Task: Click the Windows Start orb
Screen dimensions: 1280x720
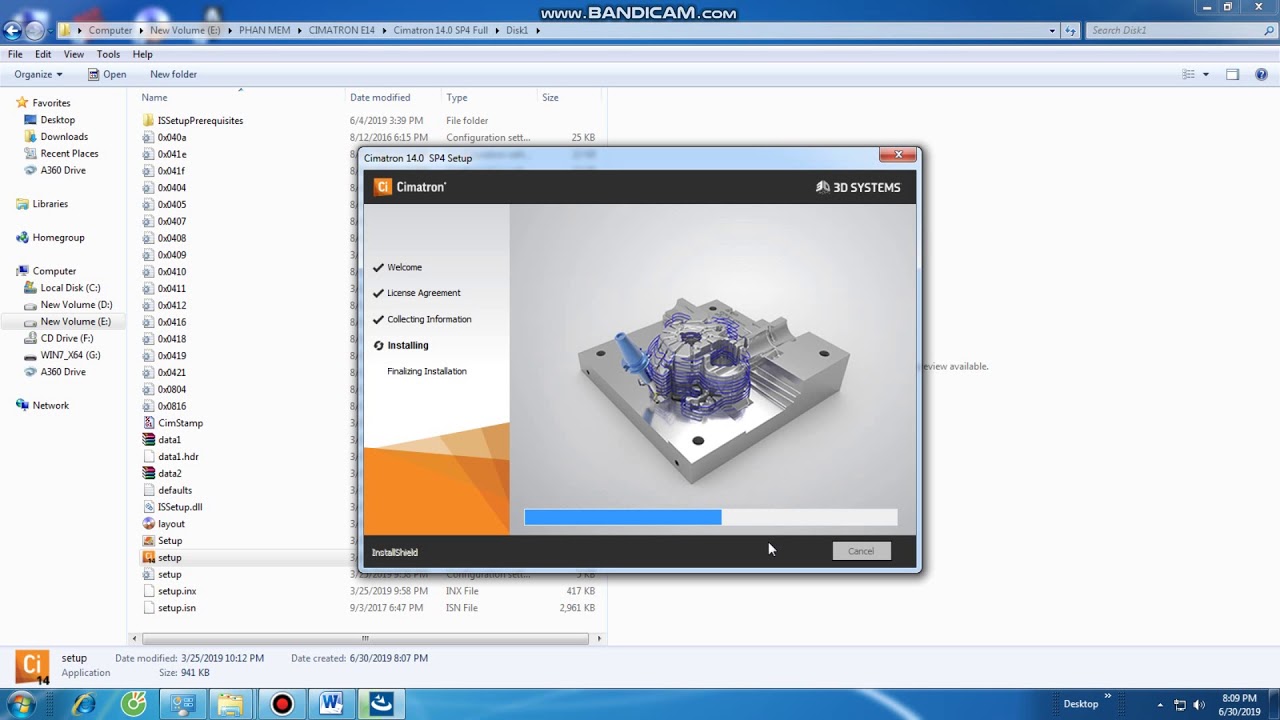Action: click(21, 704)
